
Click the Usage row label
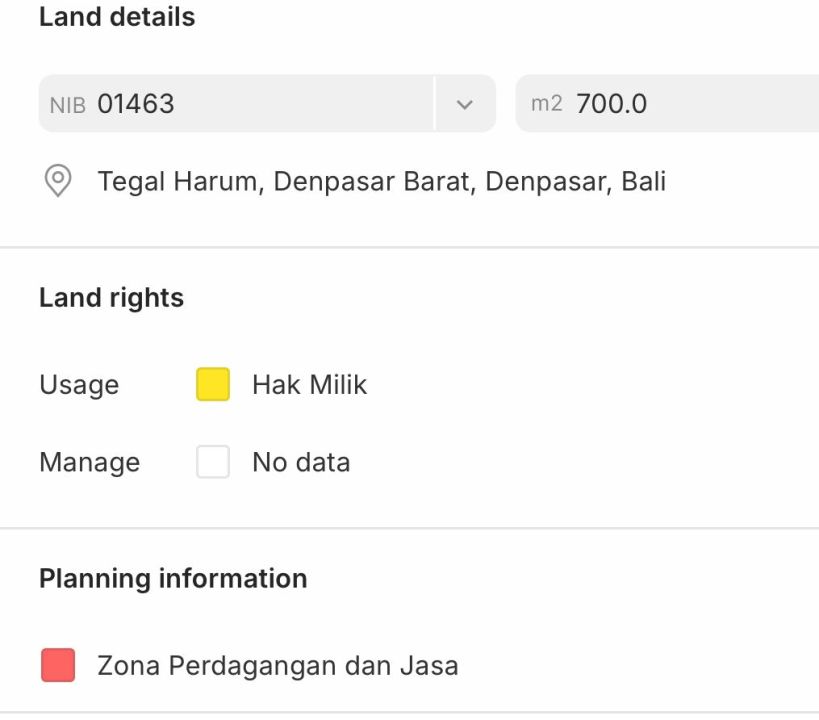79,385
